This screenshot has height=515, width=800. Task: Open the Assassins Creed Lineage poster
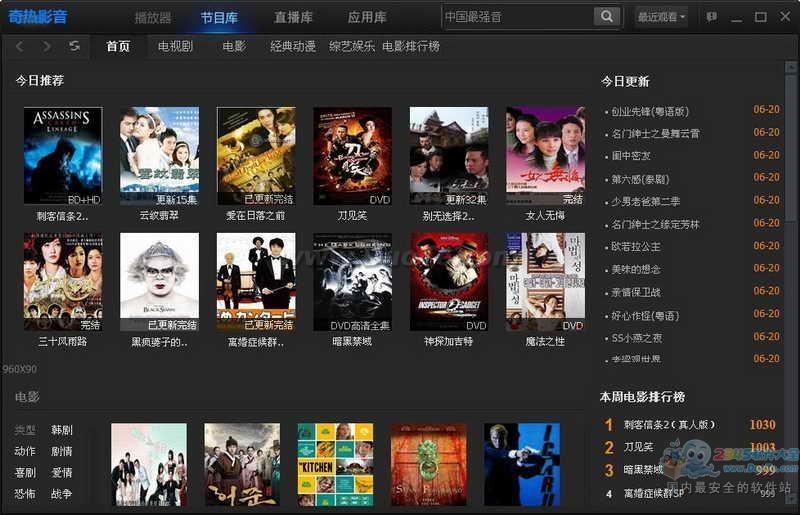[x=63, y=156]
